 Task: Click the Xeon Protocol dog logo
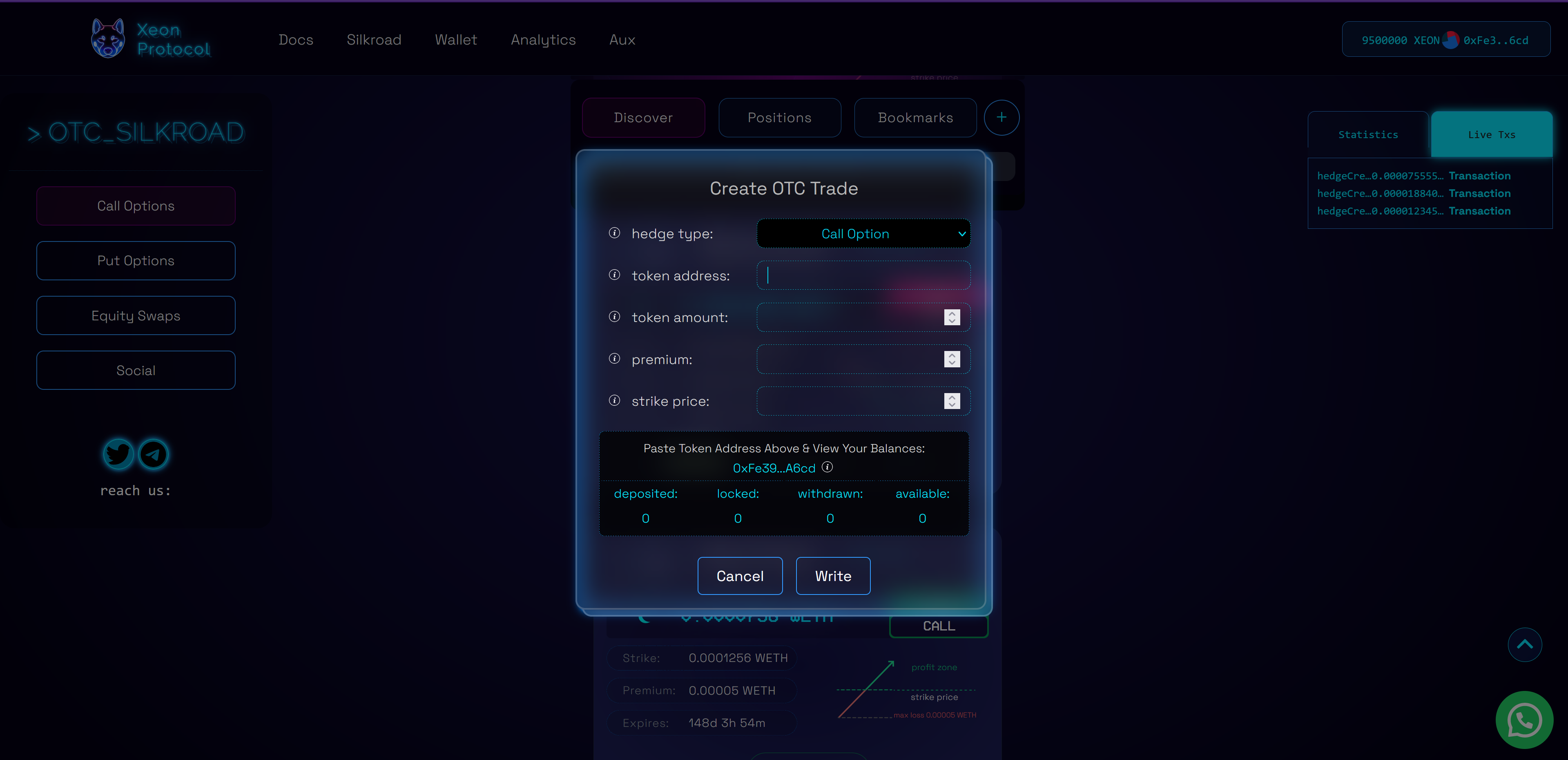click(x=108, y=39)
